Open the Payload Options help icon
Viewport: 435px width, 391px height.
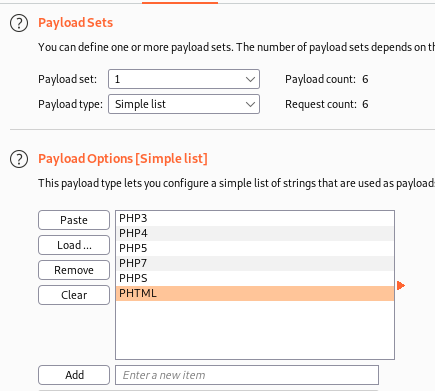(x=19, y=159)
